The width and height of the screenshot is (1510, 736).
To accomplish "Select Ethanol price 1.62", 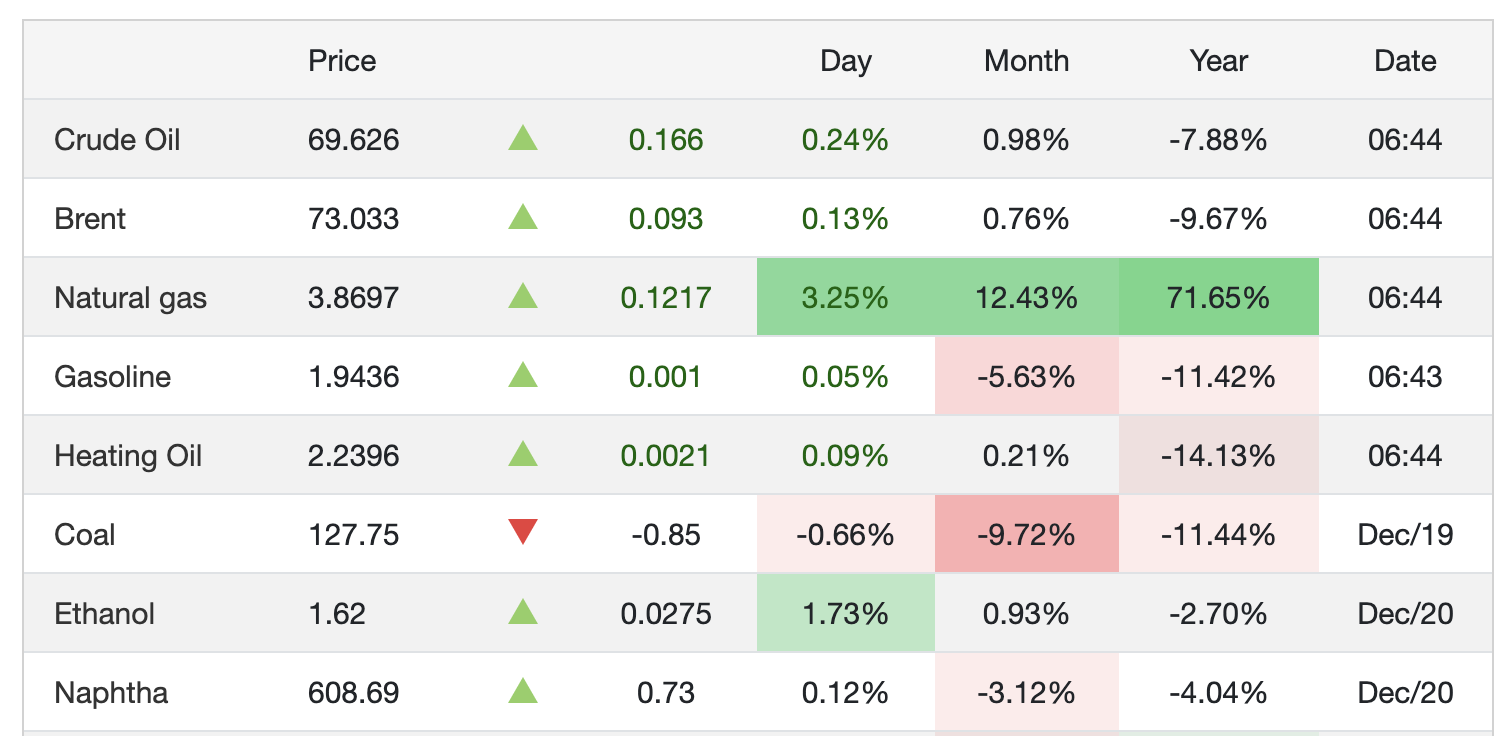I will coord(337,613).
